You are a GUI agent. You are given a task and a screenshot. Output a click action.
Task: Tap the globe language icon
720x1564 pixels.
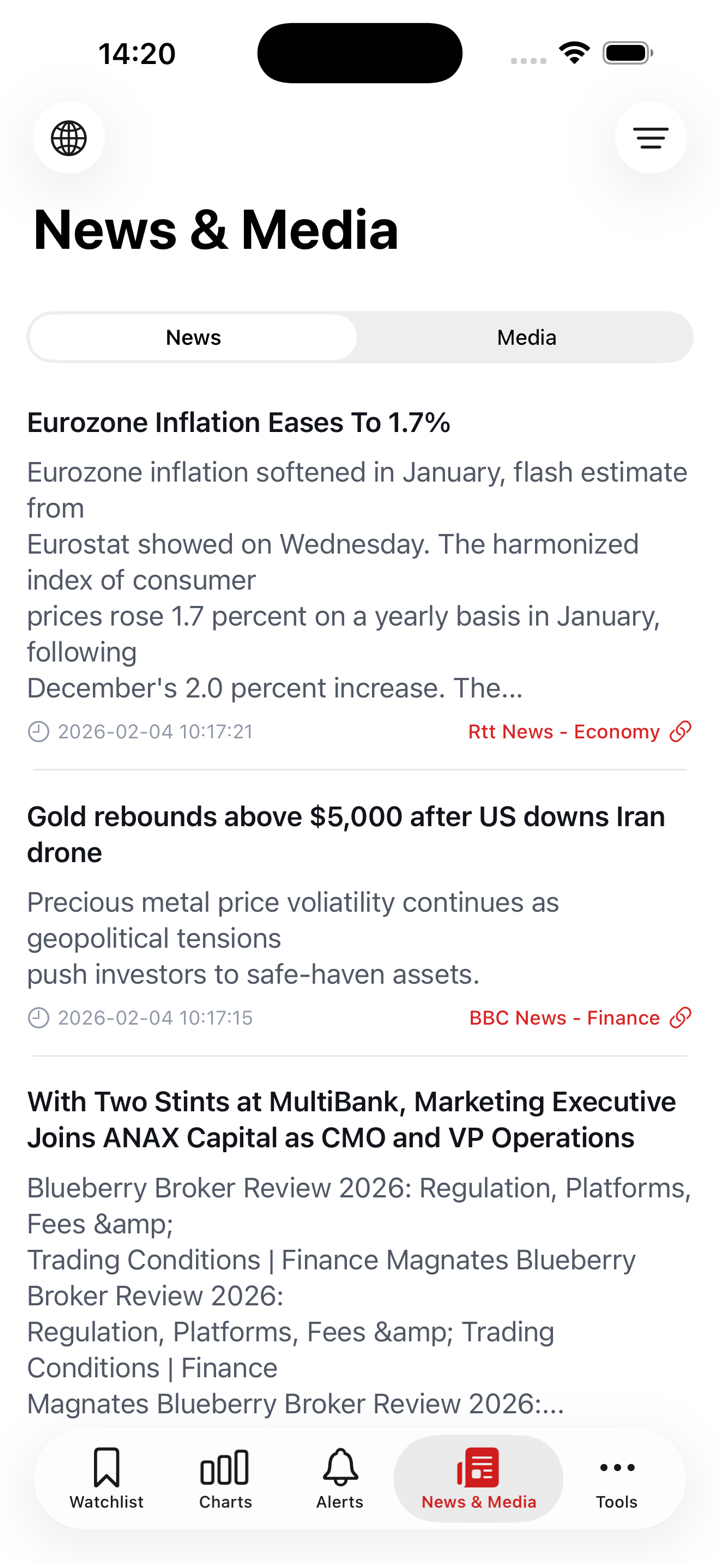click(x=69, y=138)
